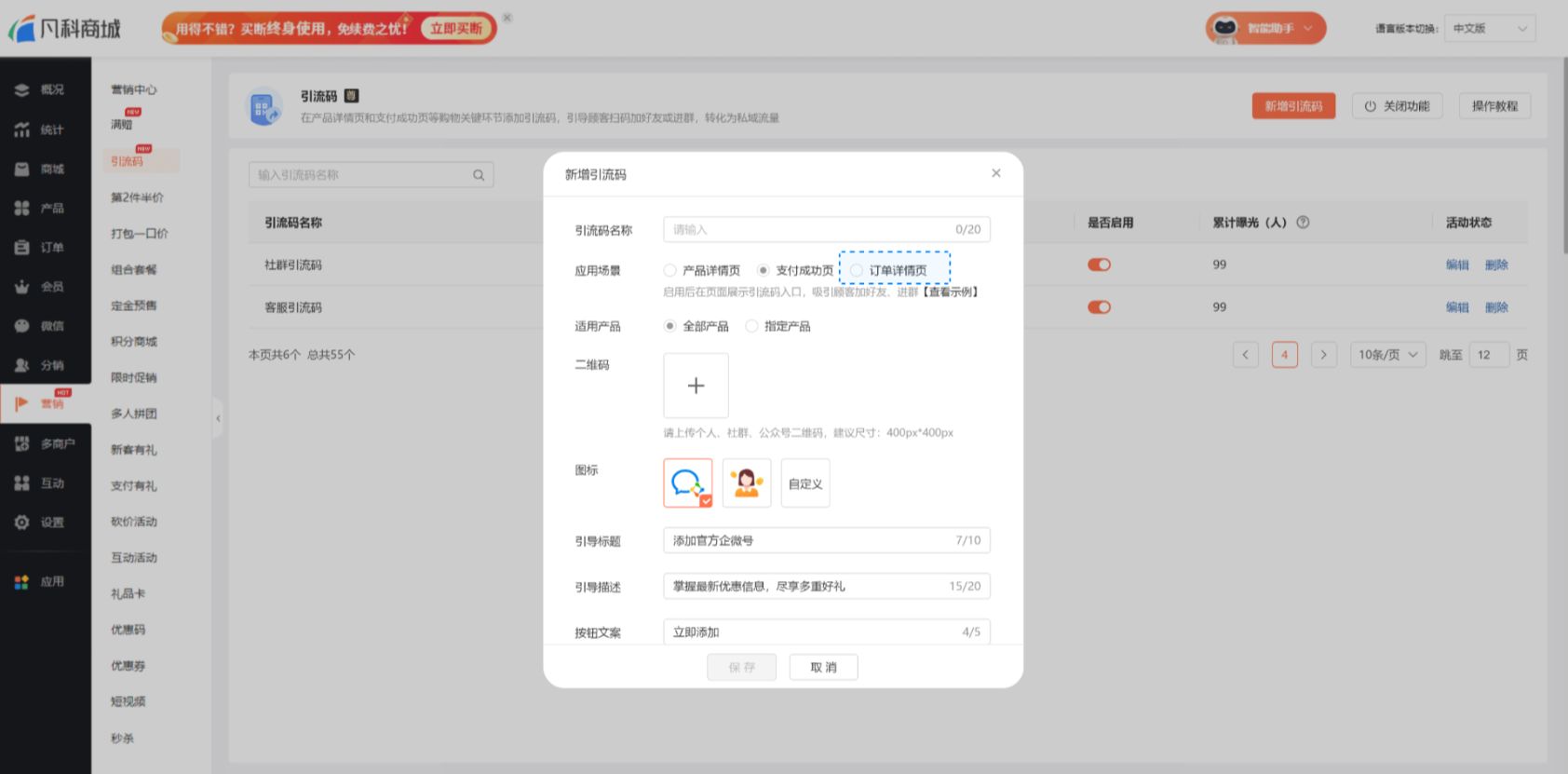The height and width of the screenshot is (774, 1568).
Task: Open the 设置 settings gear icon
Action: coord(21,523)
